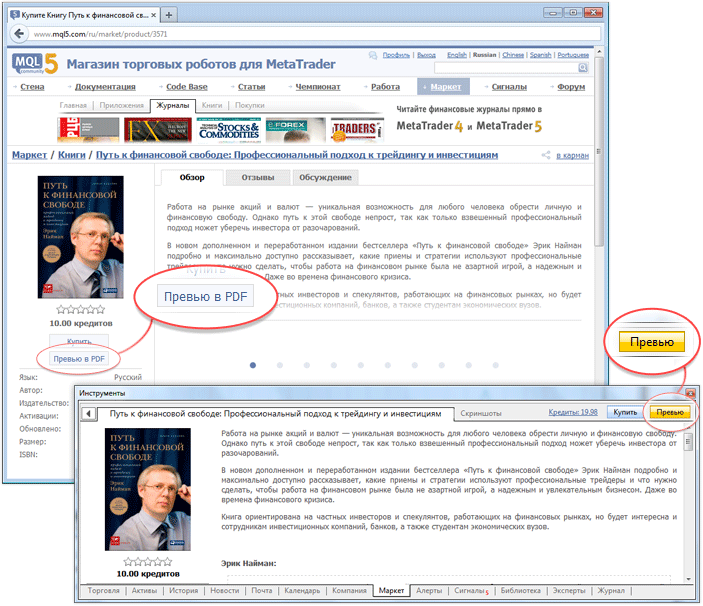Click the book cover image on web page

click(81, 237)
